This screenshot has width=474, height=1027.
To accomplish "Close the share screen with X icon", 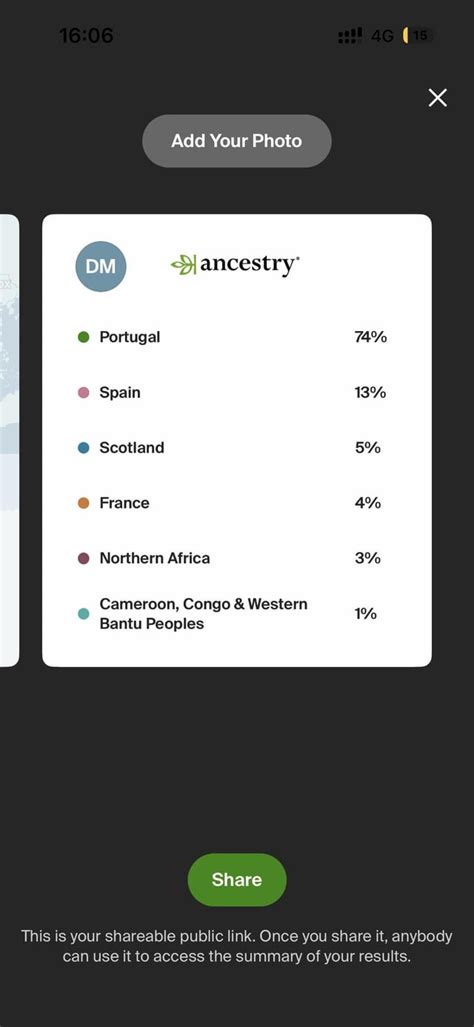I will [x=437, y=98].
